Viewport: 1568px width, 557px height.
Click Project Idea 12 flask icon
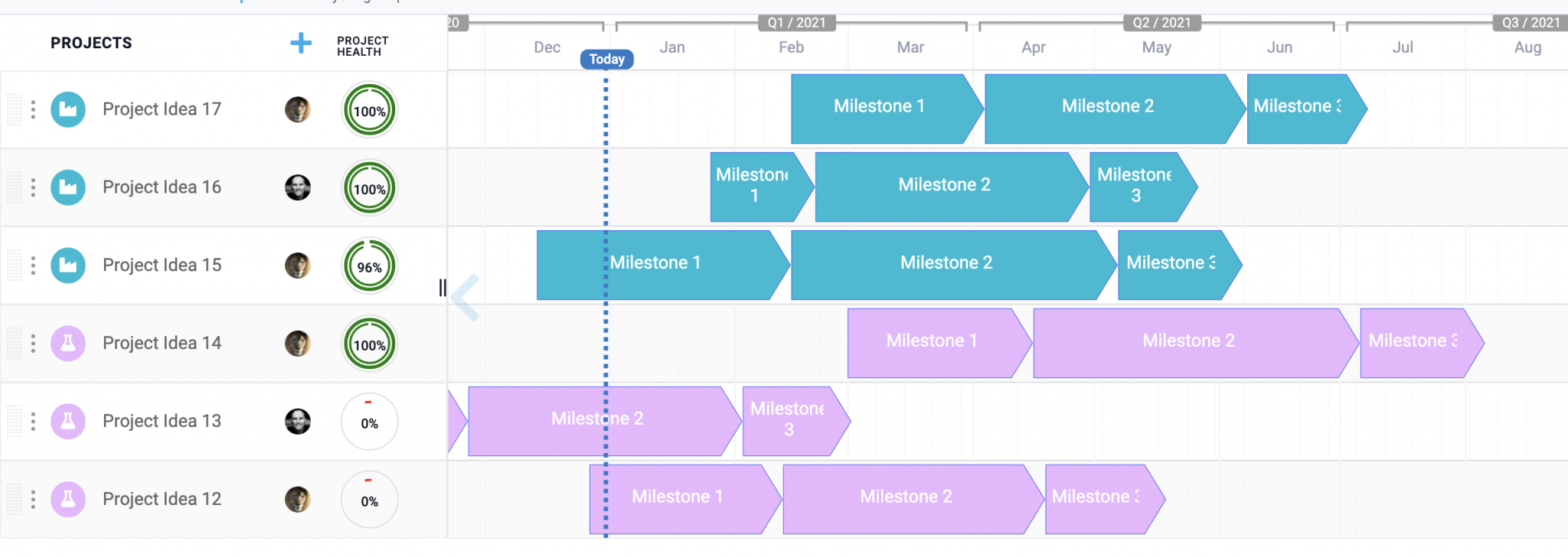pyautogui.click(x=68, y=500)
